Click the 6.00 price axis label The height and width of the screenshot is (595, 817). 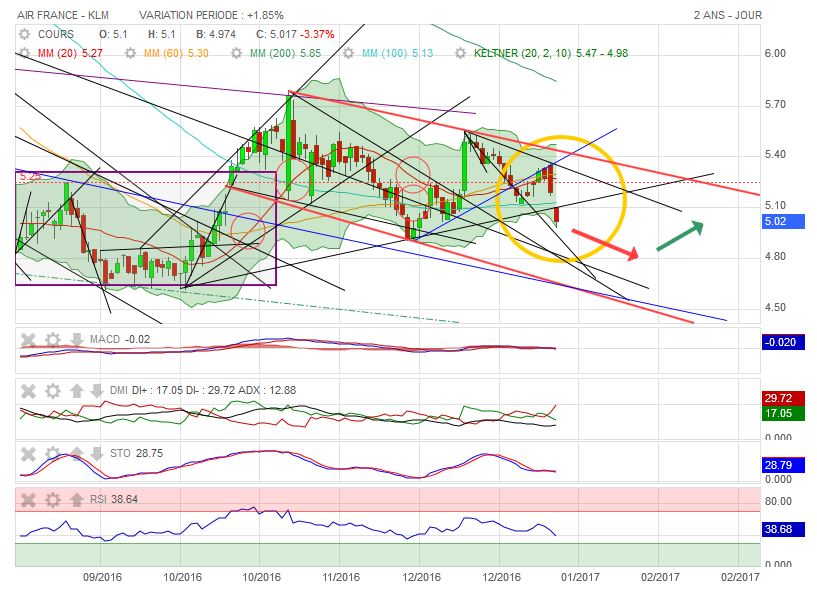pyautogui.click(x=775, y=54)
